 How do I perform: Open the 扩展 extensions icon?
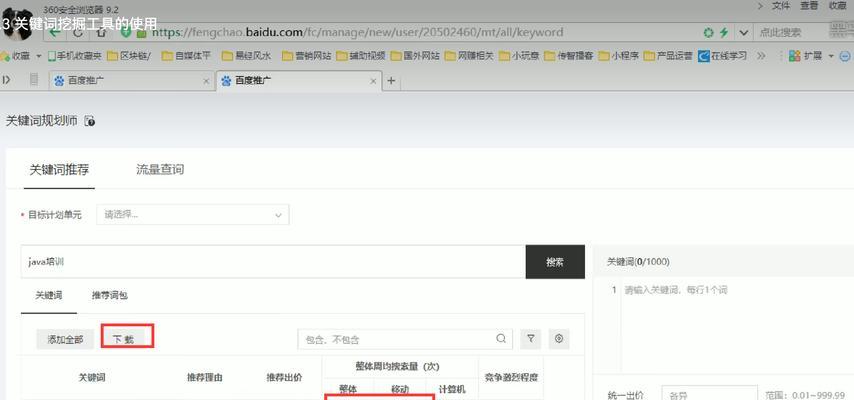click(805, 56)
